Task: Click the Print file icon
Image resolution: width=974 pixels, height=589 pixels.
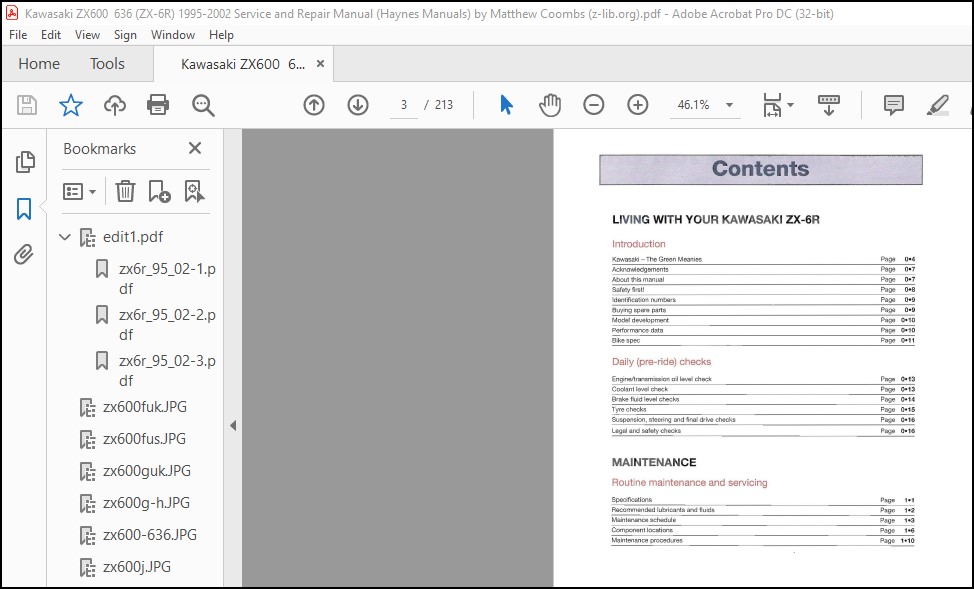Action: [x=158, y=105]
